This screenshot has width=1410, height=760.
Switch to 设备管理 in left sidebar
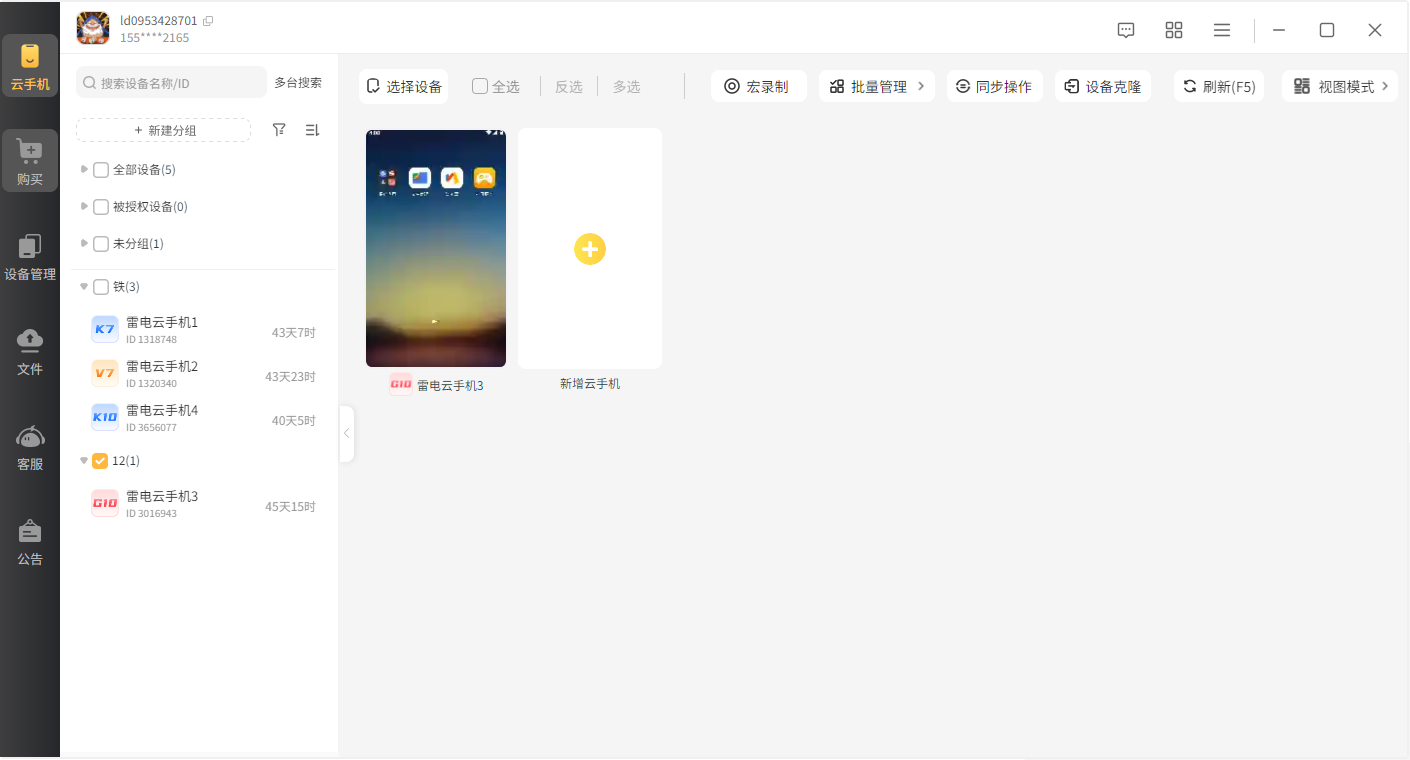pos(30,258)
